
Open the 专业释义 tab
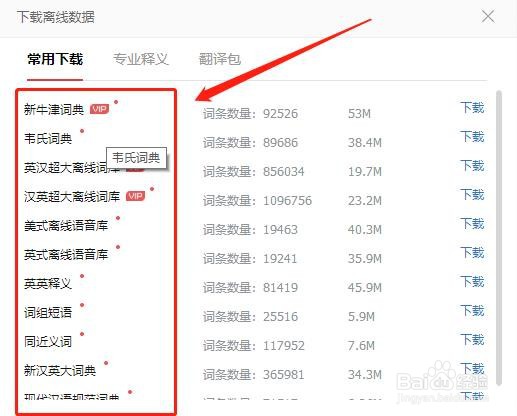point(141,59)
